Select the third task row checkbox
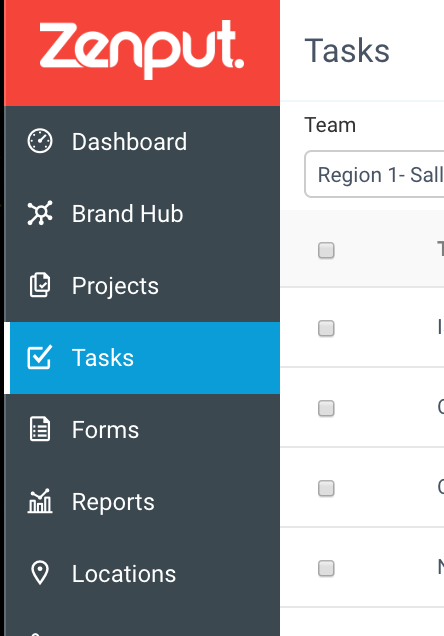The image size is (444, 636). pyautogui.click(x=326, y=488)
